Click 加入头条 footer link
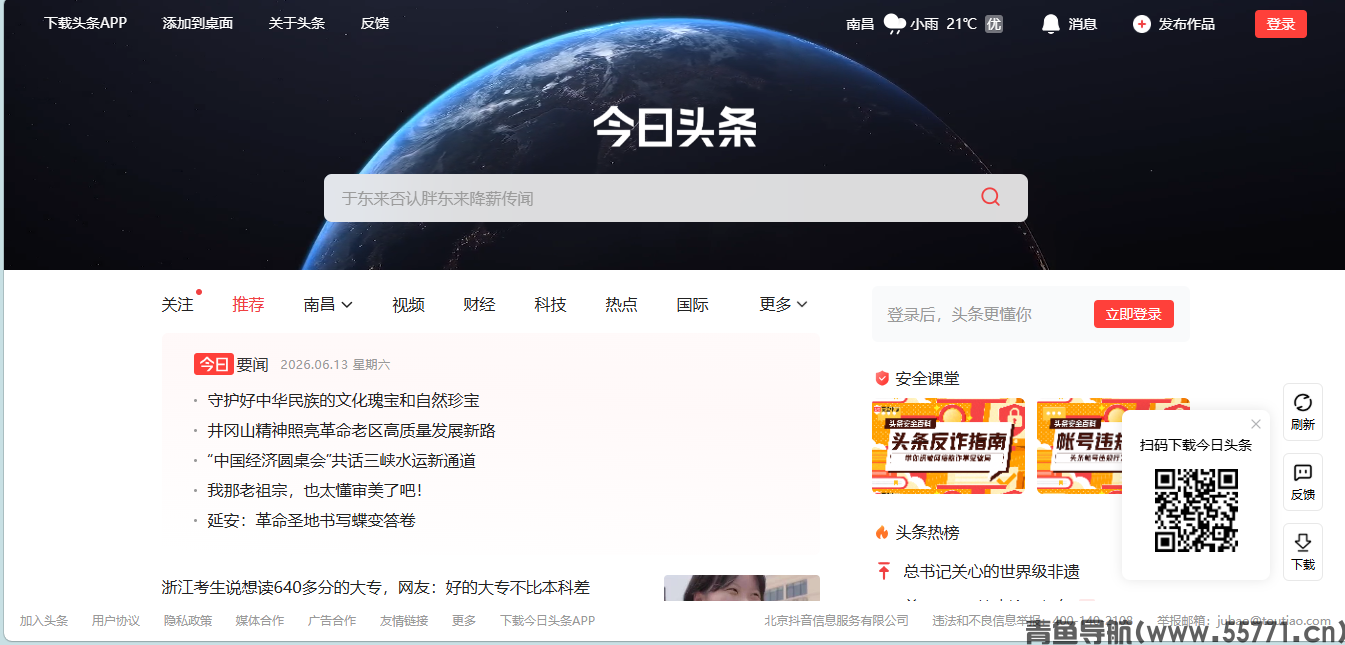The width and height of the screenshot is (1345, 645). point(44,620)
